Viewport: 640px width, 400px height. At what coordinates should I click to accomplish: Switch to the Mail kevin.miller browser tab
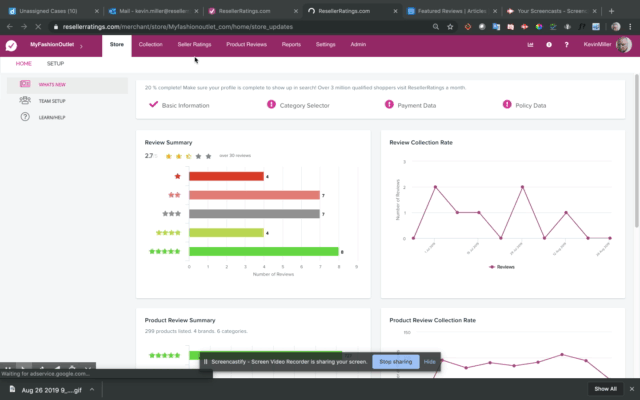click(x=153, y=11)
